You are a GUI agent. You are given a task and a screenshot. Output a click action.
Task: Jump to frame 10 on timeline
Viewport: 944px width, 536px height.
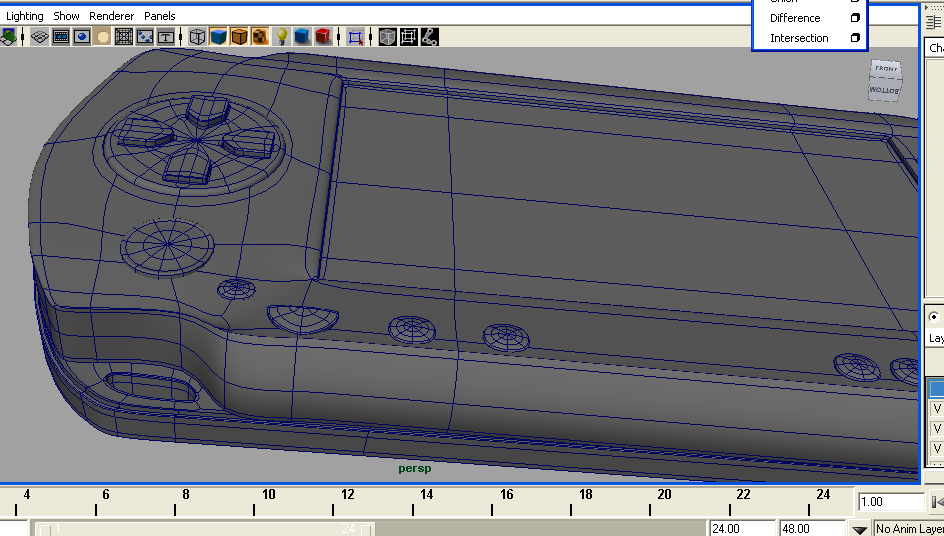coord(269,495)
